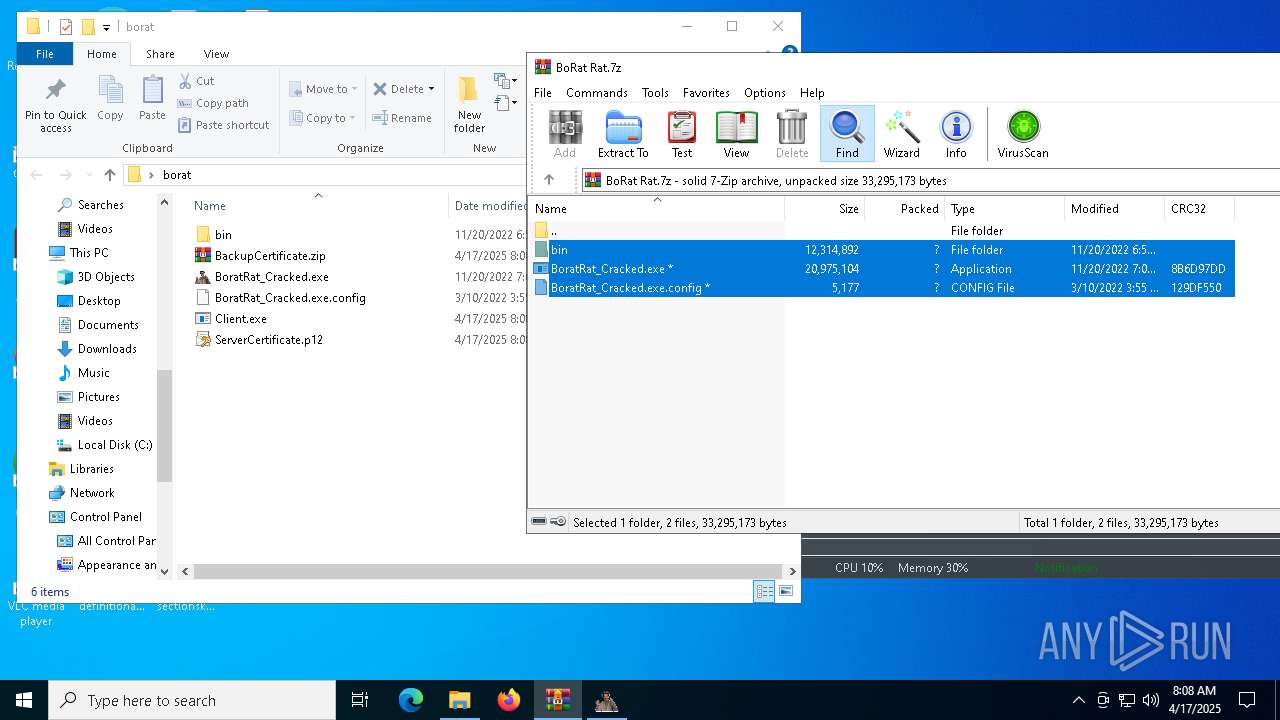Click the Find magnifier icon
The image size is (1280, 720).
(x=847, y=134)
